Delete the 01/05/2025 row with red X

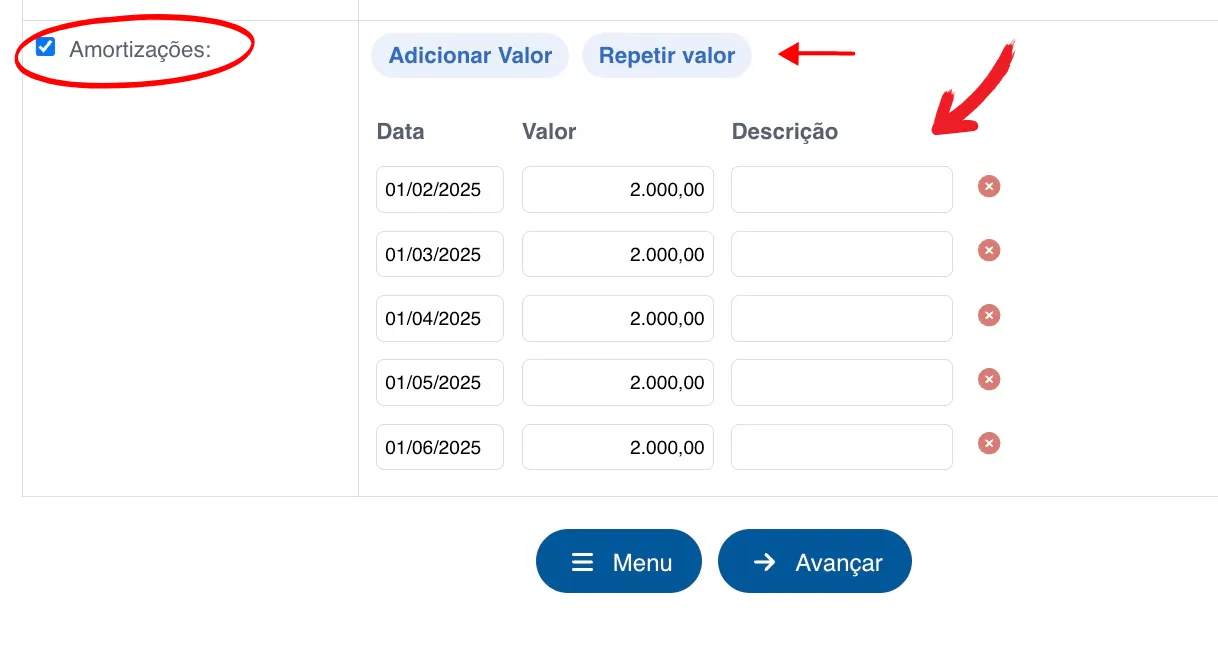(988, 380)
